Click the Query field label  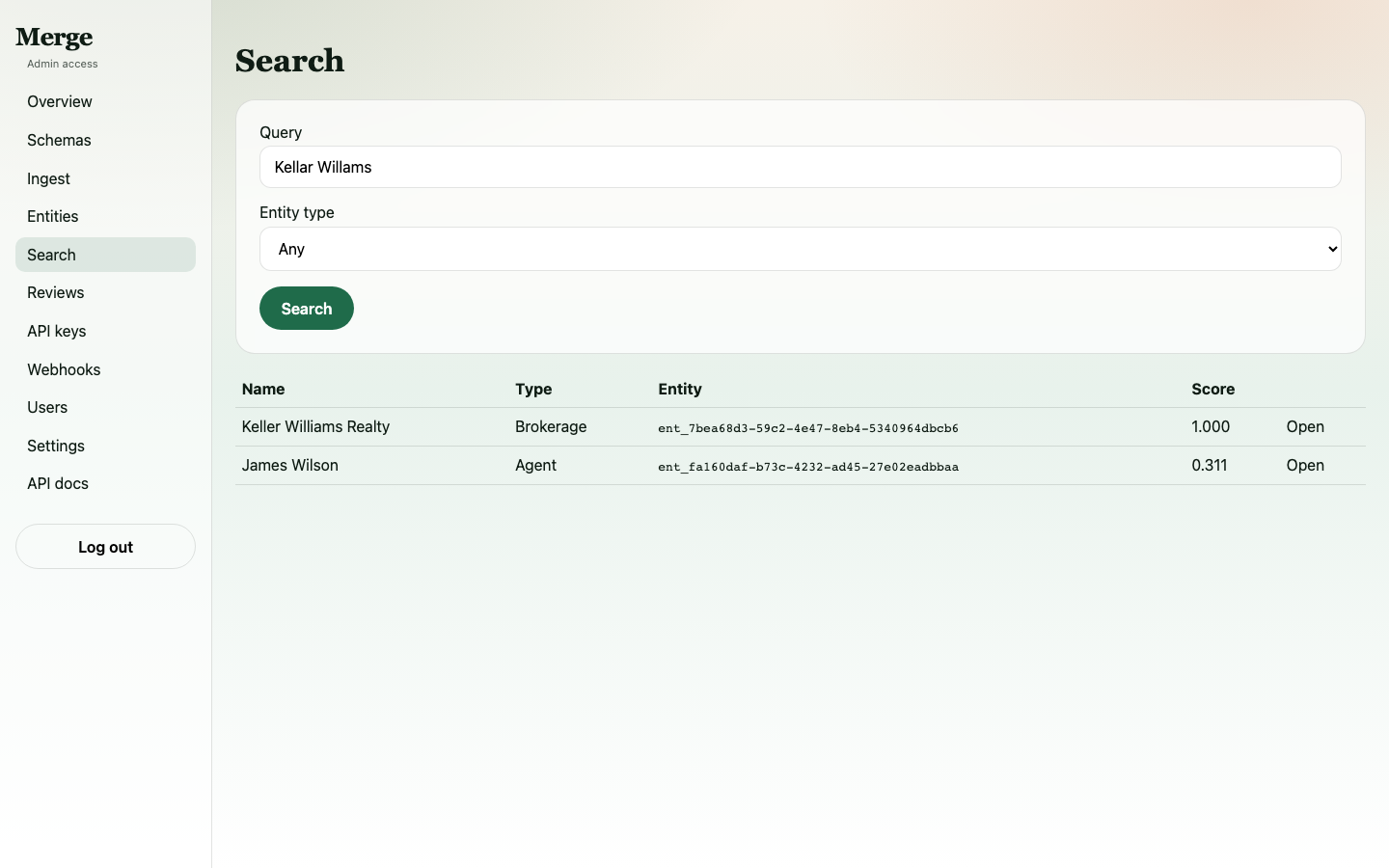pyautogui.click(x=281, y=132)
